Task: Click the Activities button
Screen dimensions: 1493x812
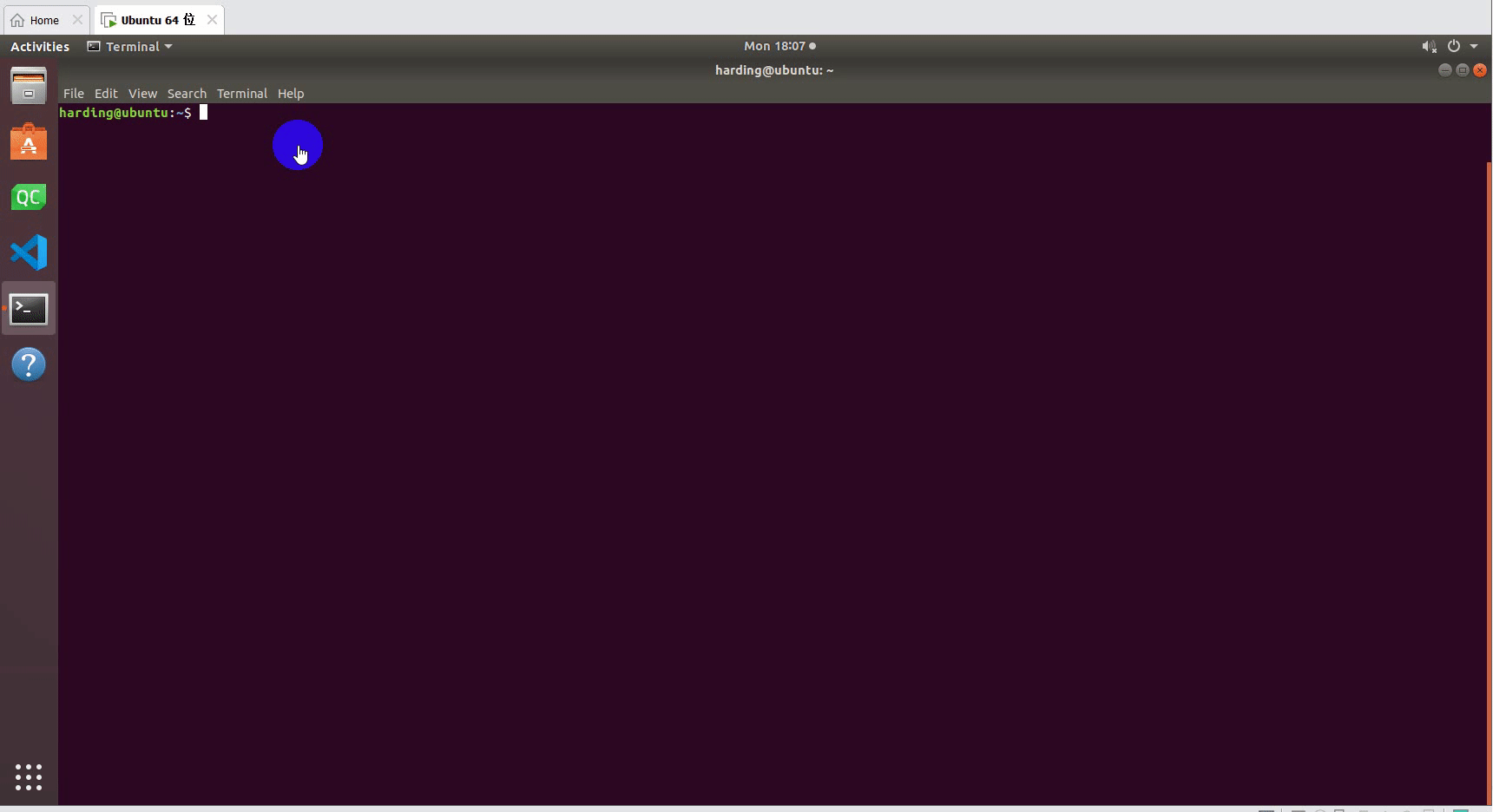Action: [x=40, y=47]
